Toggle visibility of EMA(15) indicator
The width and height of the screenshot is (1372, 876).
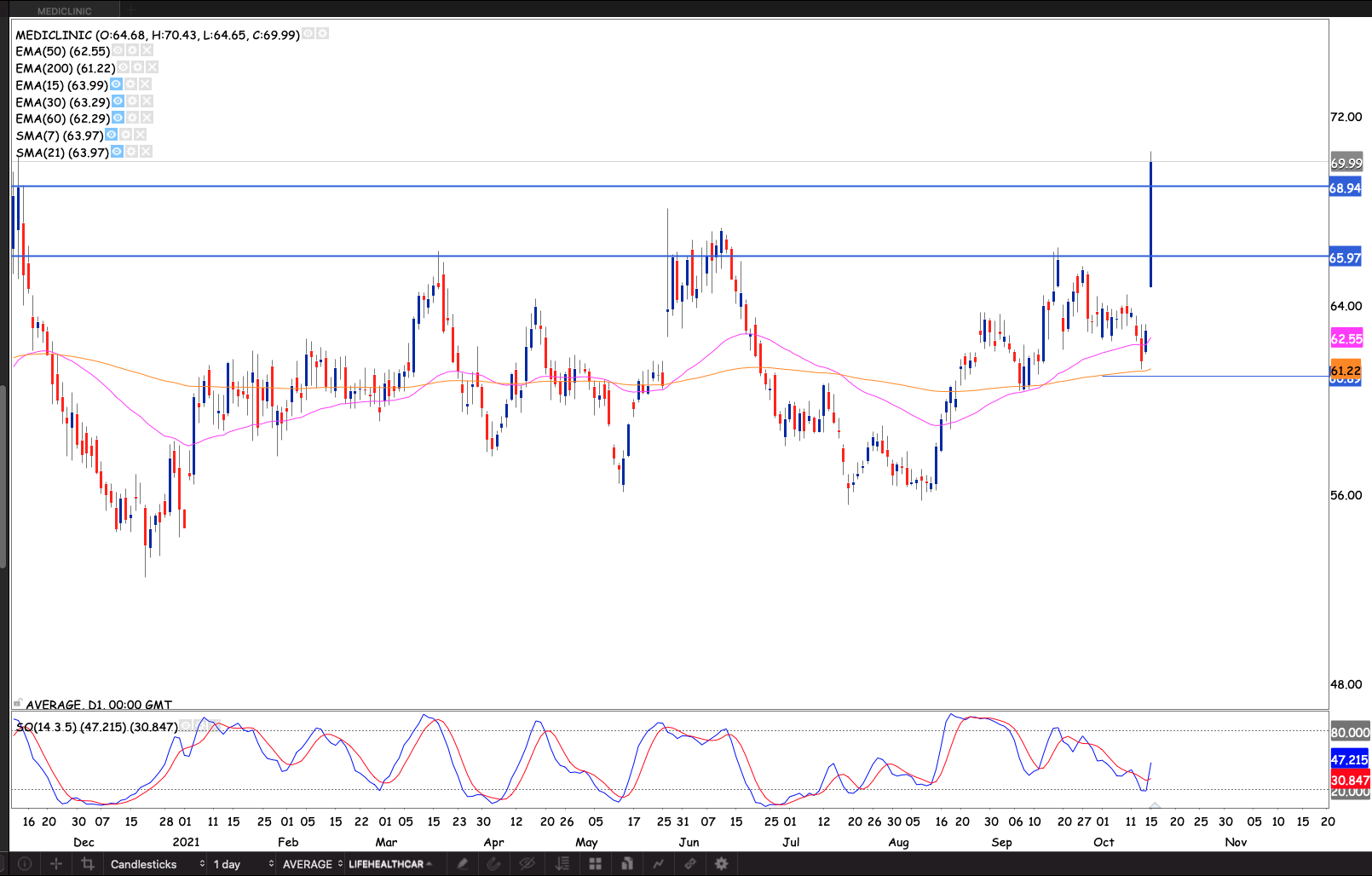[x=116, y=84]
